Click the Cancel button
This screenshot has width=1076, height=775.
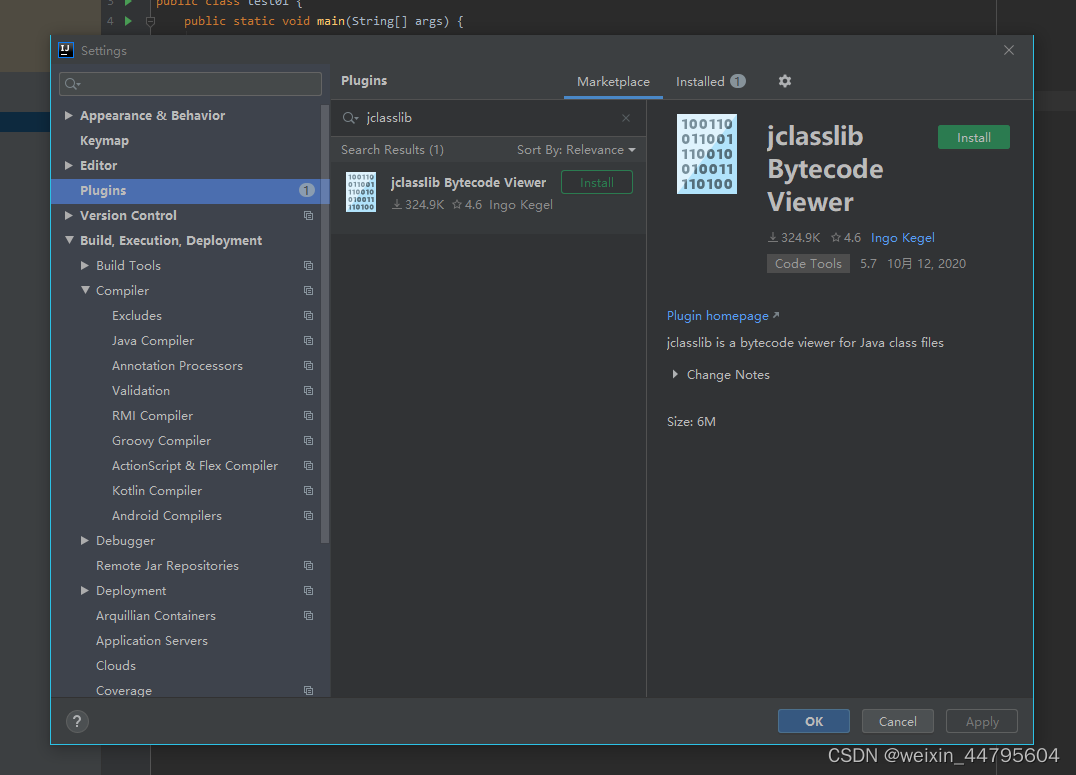(898, 721)
